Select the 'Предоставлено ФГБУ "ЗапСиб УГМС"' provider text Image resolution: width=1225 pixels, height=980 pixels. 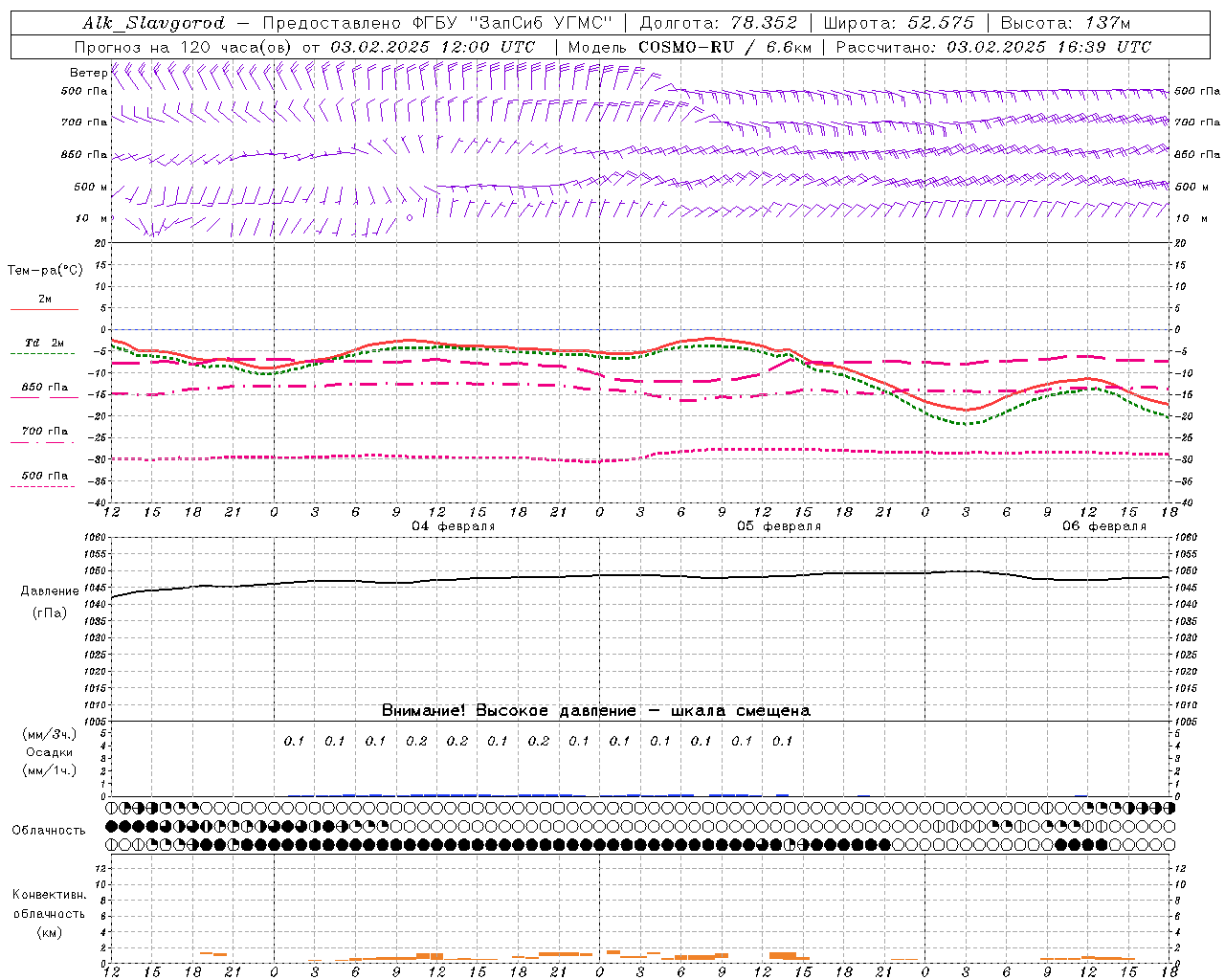(x=436, y=23)
